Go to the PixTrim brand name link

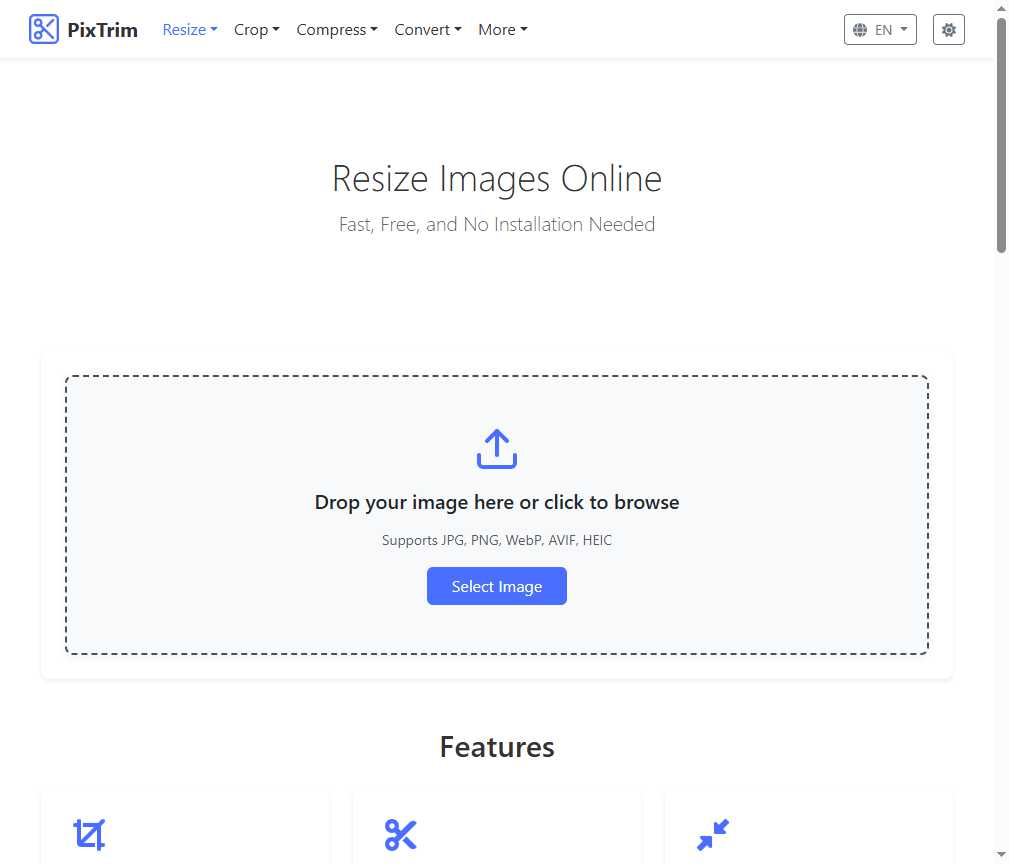point(102,30)
